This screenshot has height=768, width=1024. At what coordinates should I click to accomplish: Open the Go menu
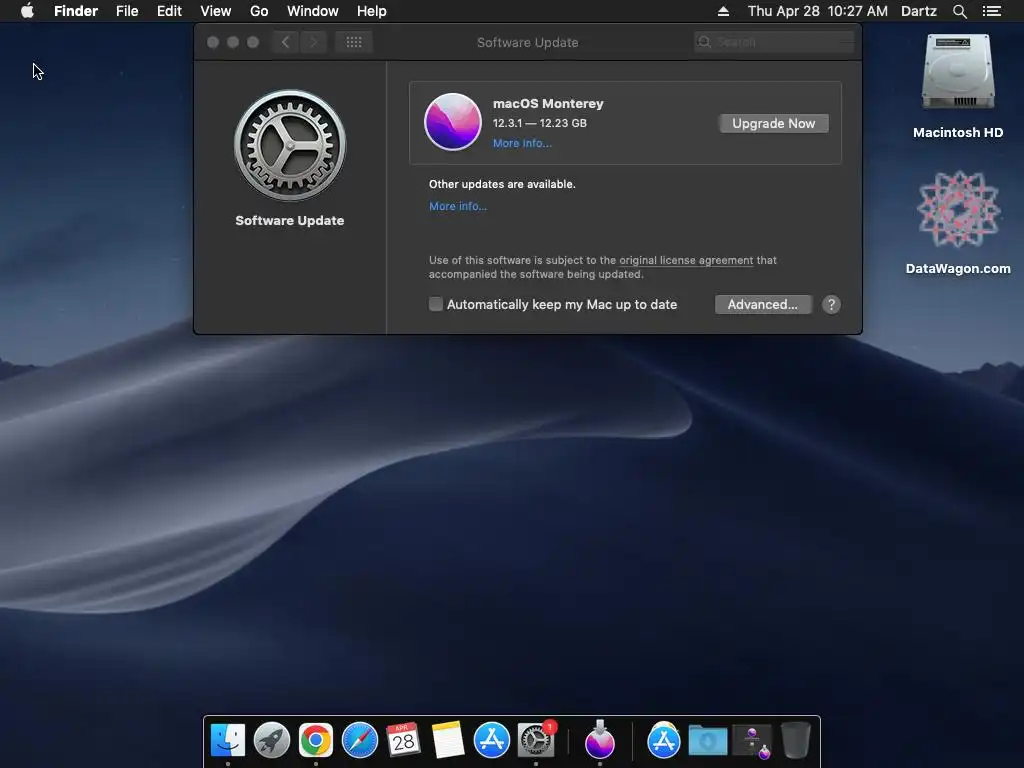(259, 11)
